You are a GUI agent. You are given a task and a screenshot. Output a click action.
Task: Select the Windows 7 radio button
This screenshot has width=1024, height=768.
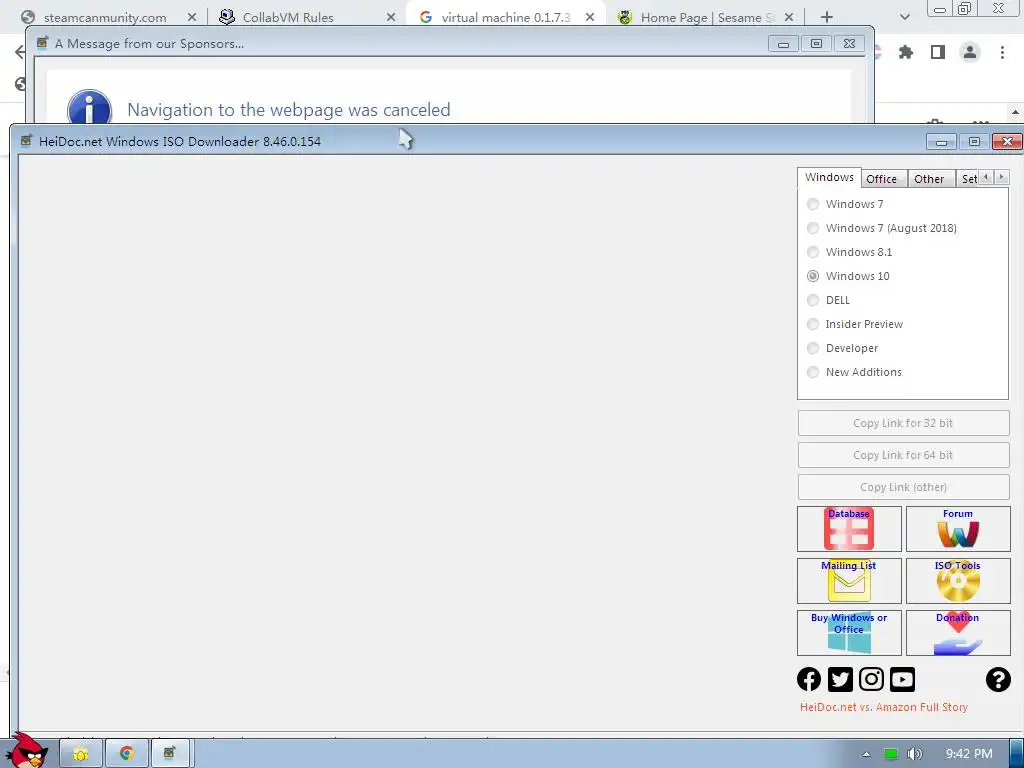coord(813,204)
